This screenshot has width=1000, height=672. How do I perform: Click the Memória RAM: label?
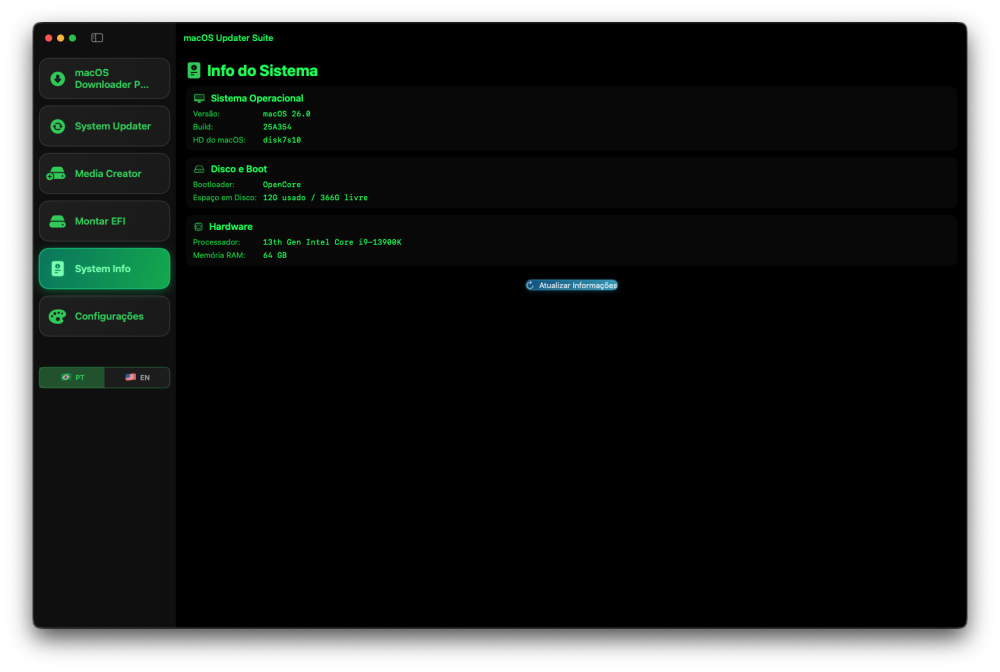(x=219, y=255)
